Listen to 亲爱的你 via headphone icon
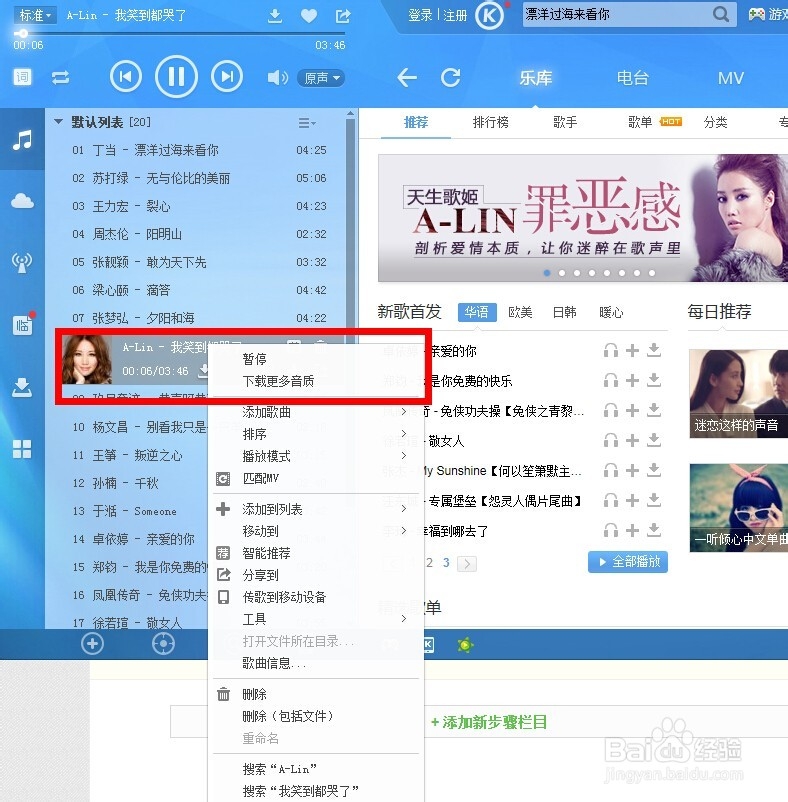 point(611,350)
